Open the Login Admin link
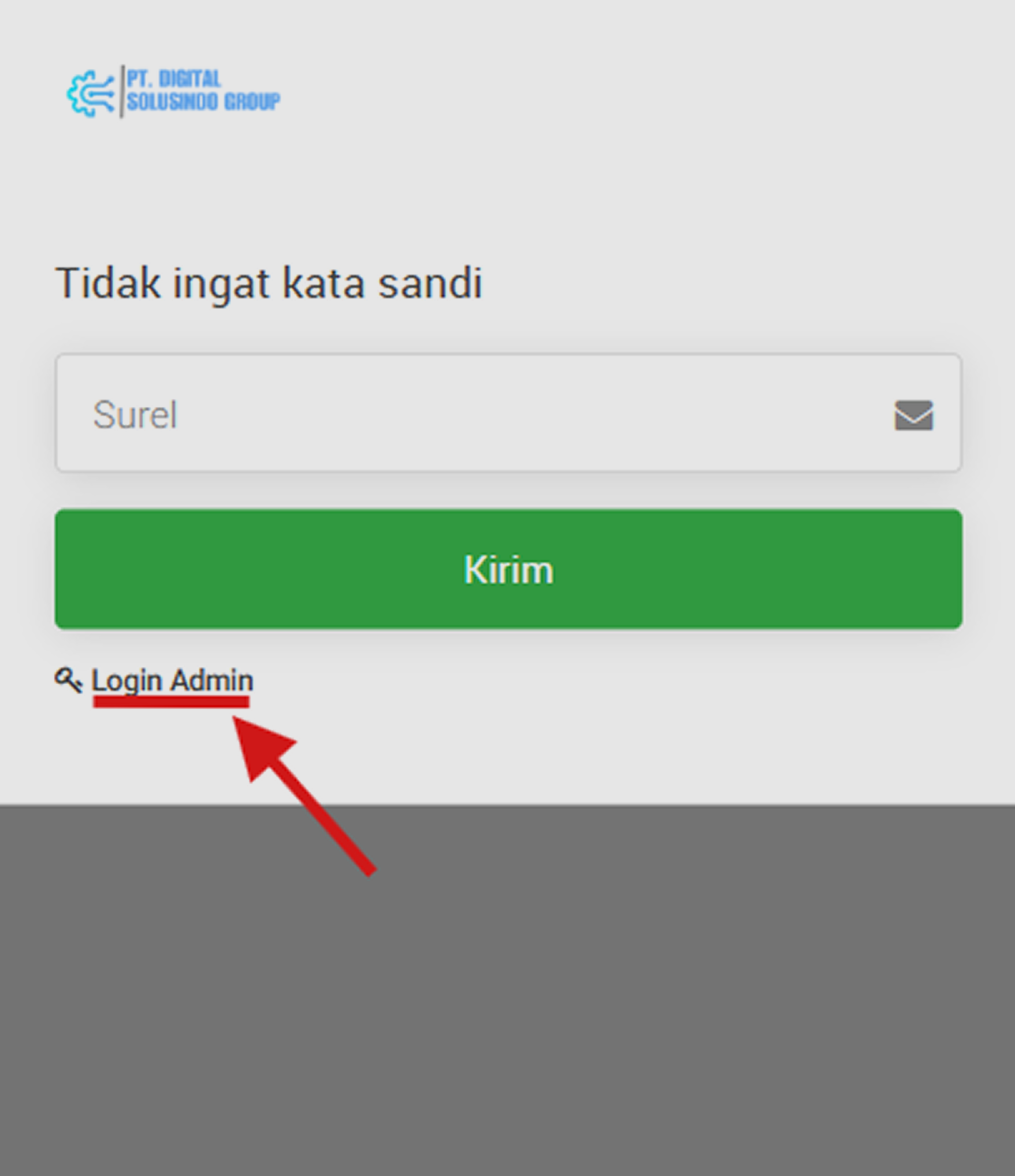 click(172, 680)
